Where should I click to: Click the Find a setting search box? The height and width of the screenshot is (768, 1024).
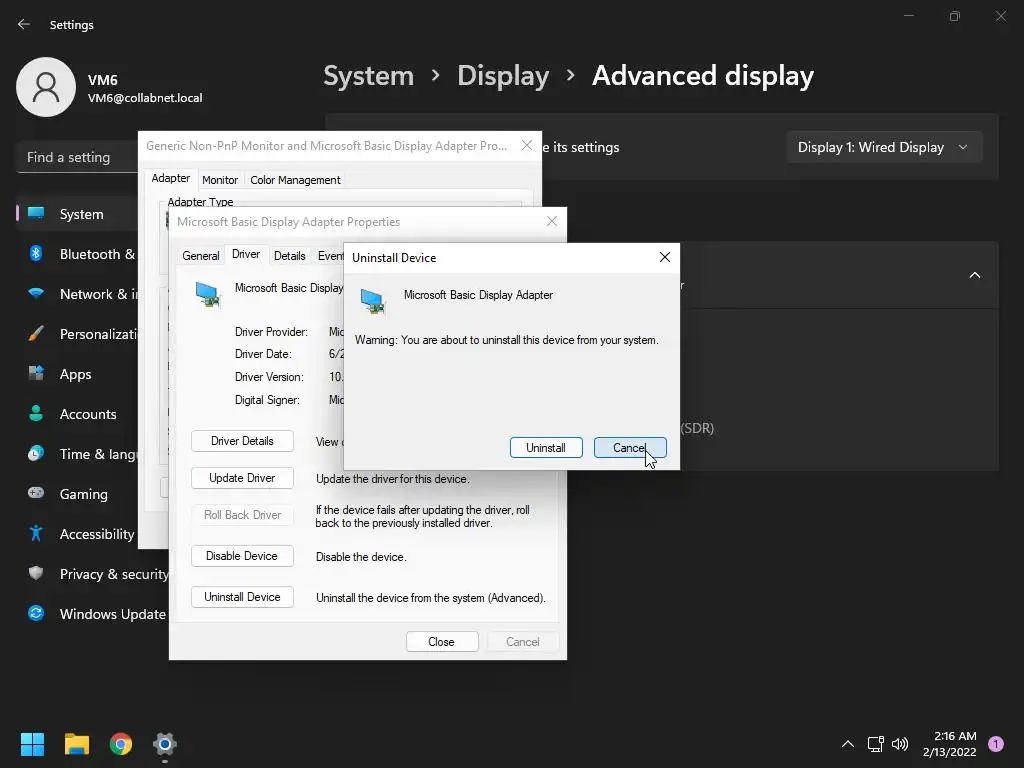click(x=77, y=157)
